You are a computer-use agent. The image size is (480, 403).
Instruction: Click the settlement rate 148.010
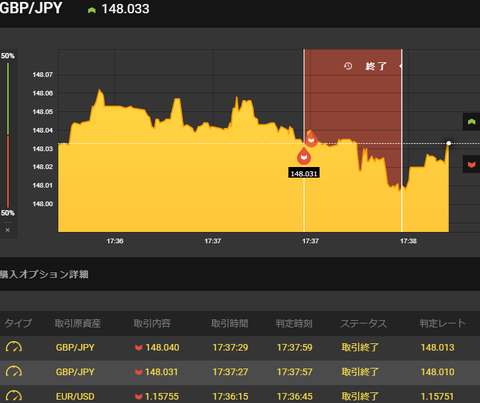[437, 372]
